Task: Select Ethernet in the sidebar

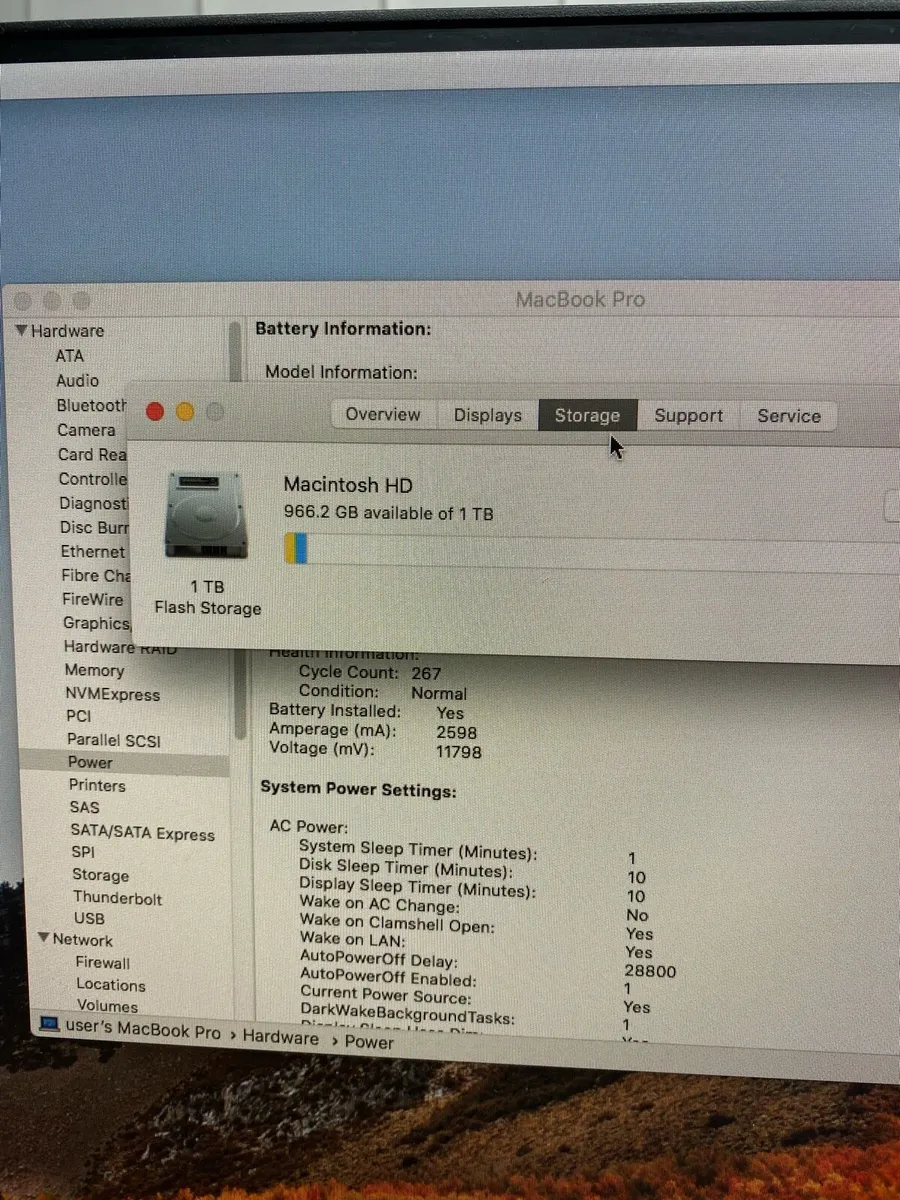Action: click(93, 551)
